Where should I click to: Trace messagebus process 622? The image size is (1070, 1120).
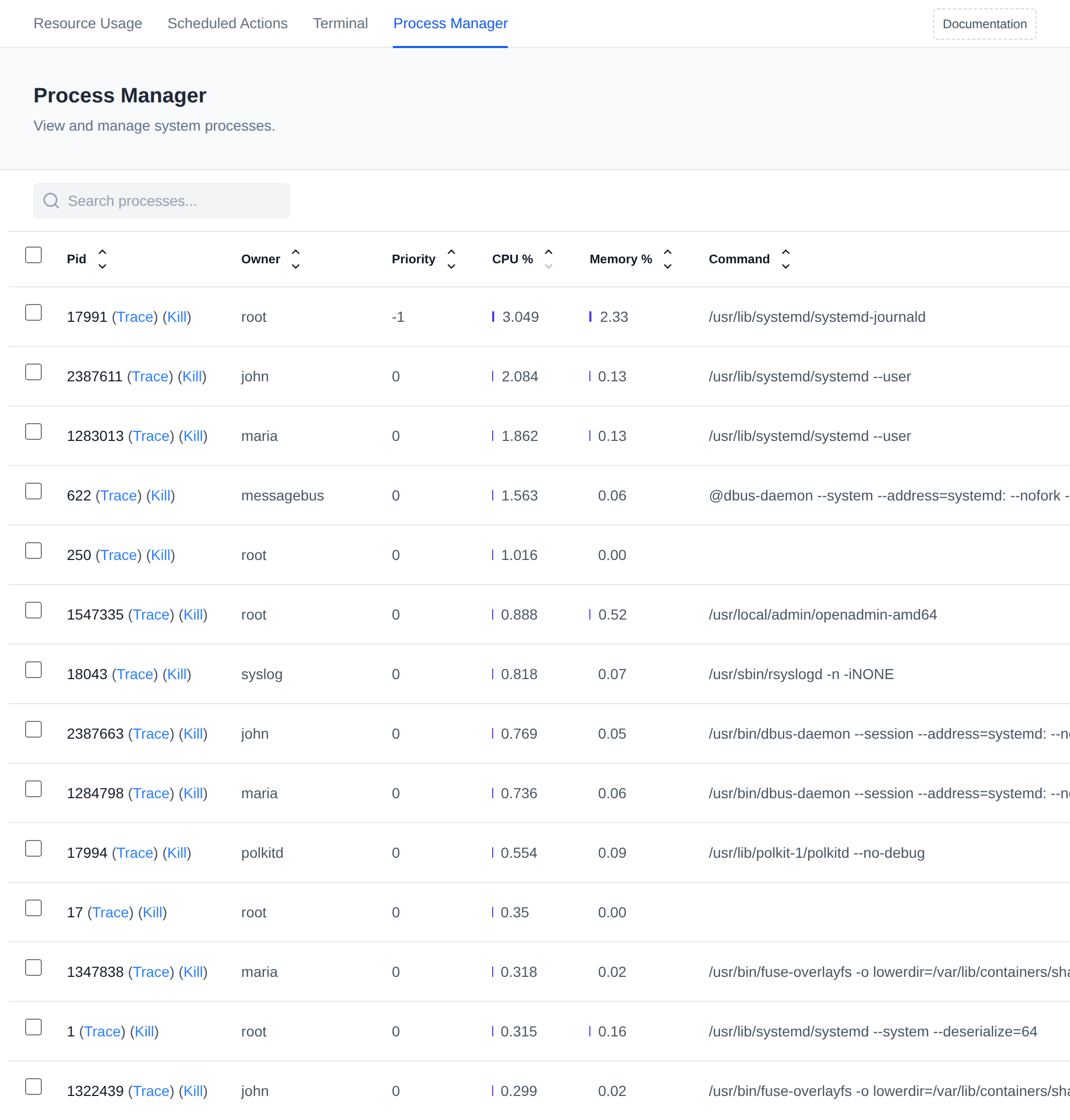coord(119,496)
